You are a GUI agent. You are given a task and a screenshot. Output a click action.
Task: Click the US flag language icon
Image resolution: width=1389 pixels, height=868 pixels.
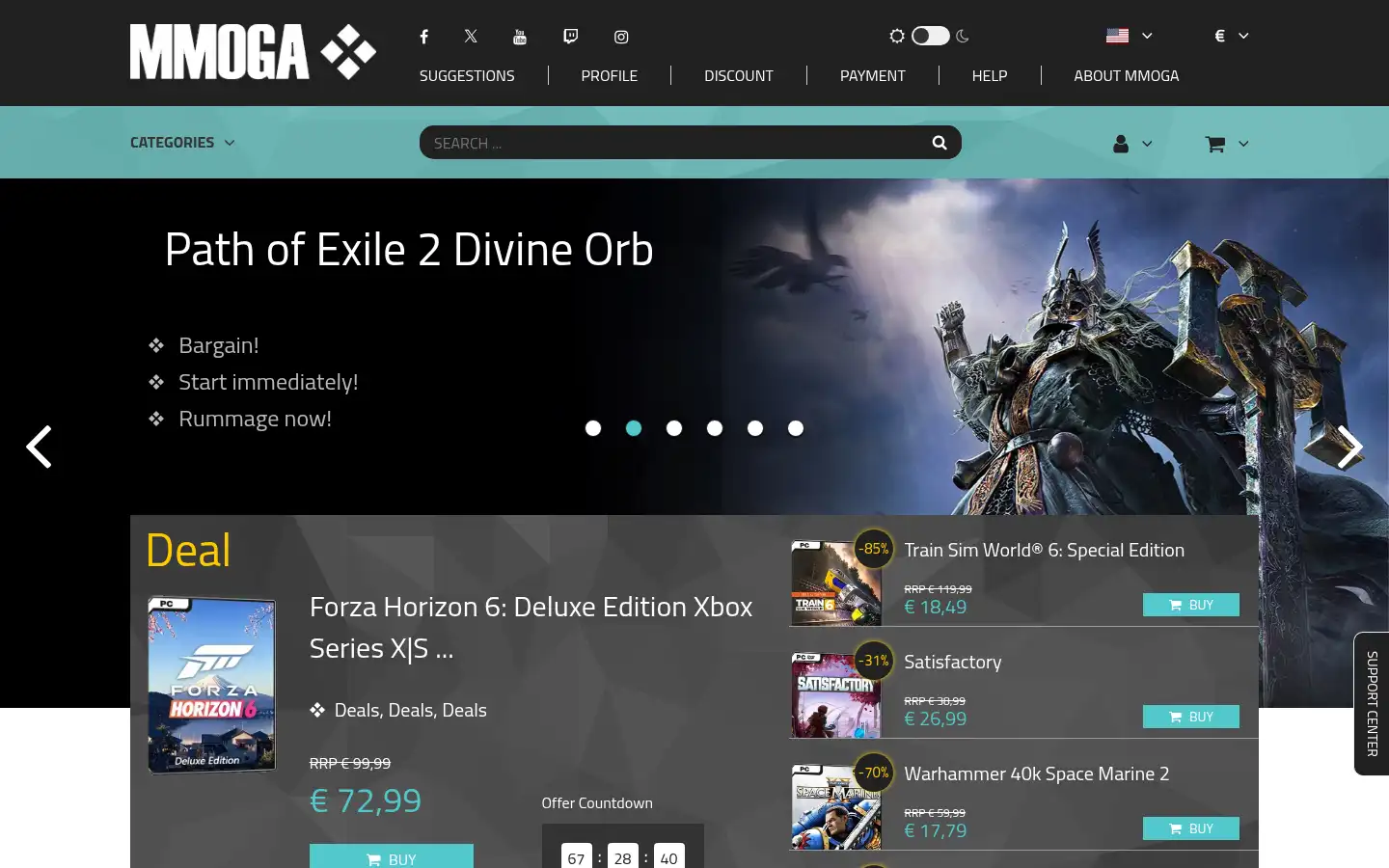(1118, 36)
